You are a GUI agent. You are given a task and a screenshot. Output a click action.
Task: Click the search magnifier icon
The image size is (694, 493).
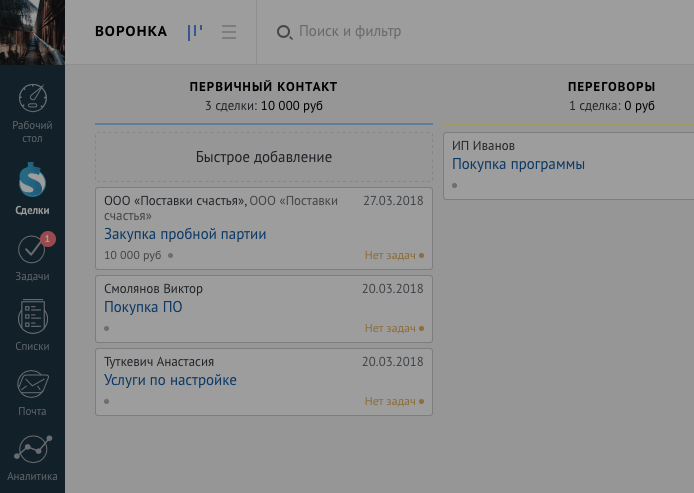[284, 32]
